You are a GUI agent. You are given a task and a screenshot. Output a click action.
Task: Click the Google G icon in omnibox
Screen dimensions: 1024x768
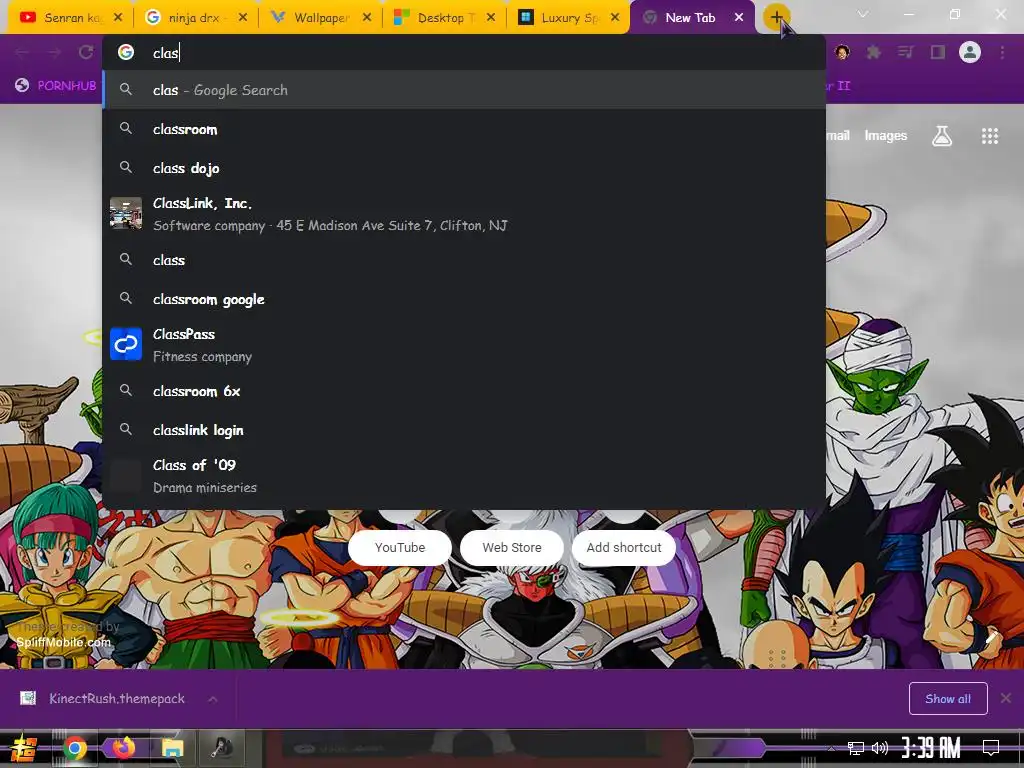click(126, 52)
